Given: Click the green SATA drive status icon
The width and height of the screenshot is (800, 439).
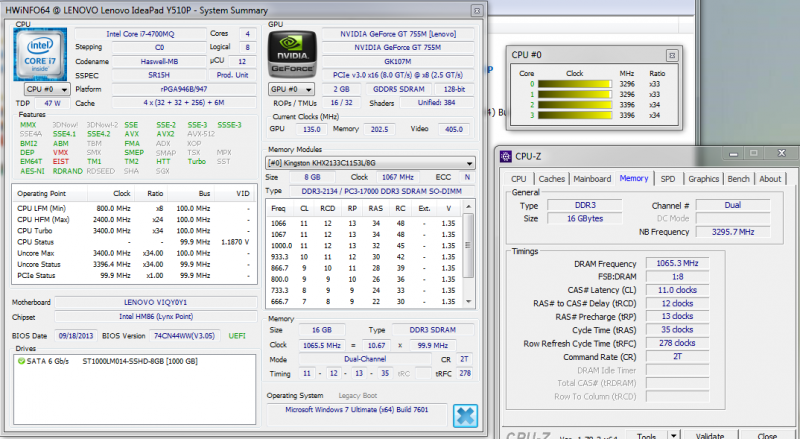Looking at the screenshot, I should [x=21, y=361].
